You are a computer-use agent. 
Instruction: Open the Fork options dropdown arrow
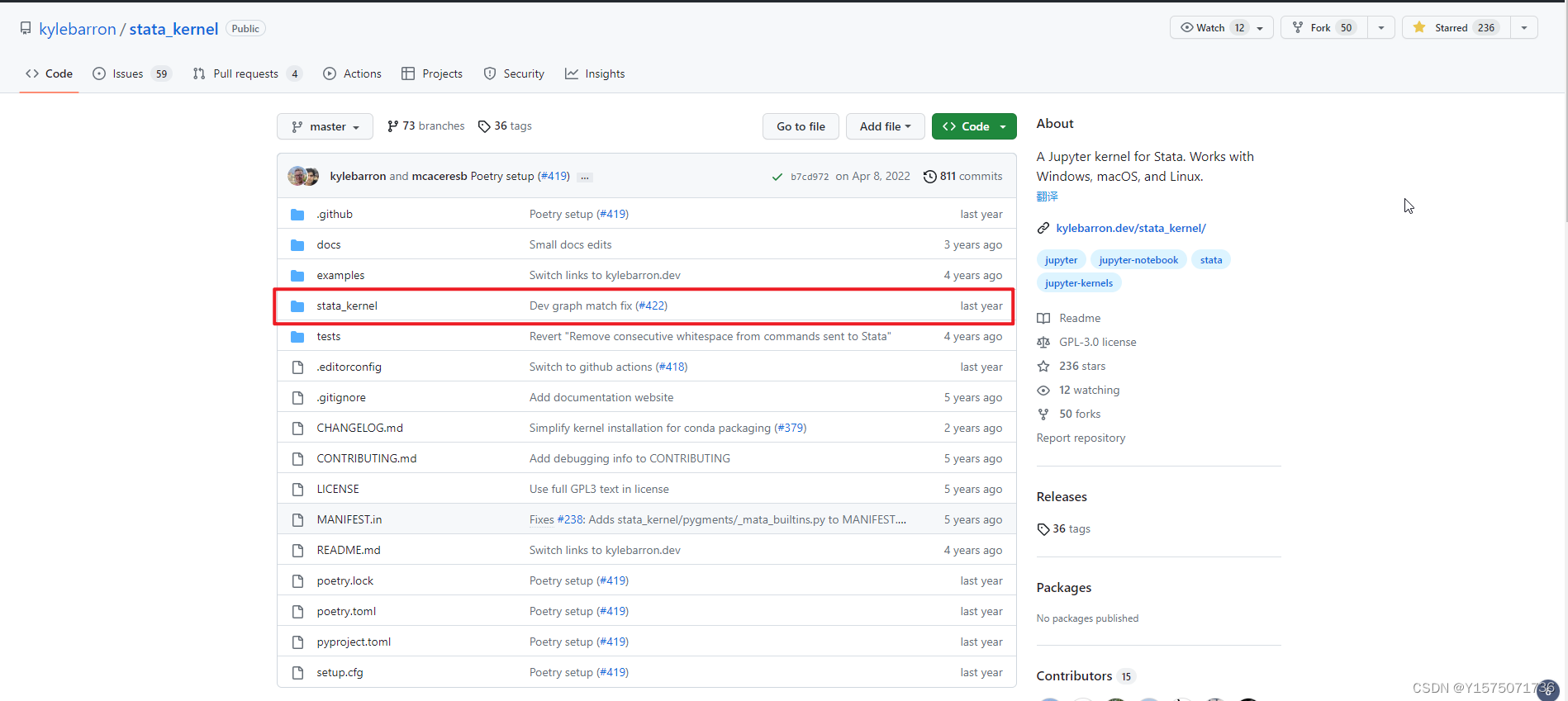click(x=1380, y=28)
